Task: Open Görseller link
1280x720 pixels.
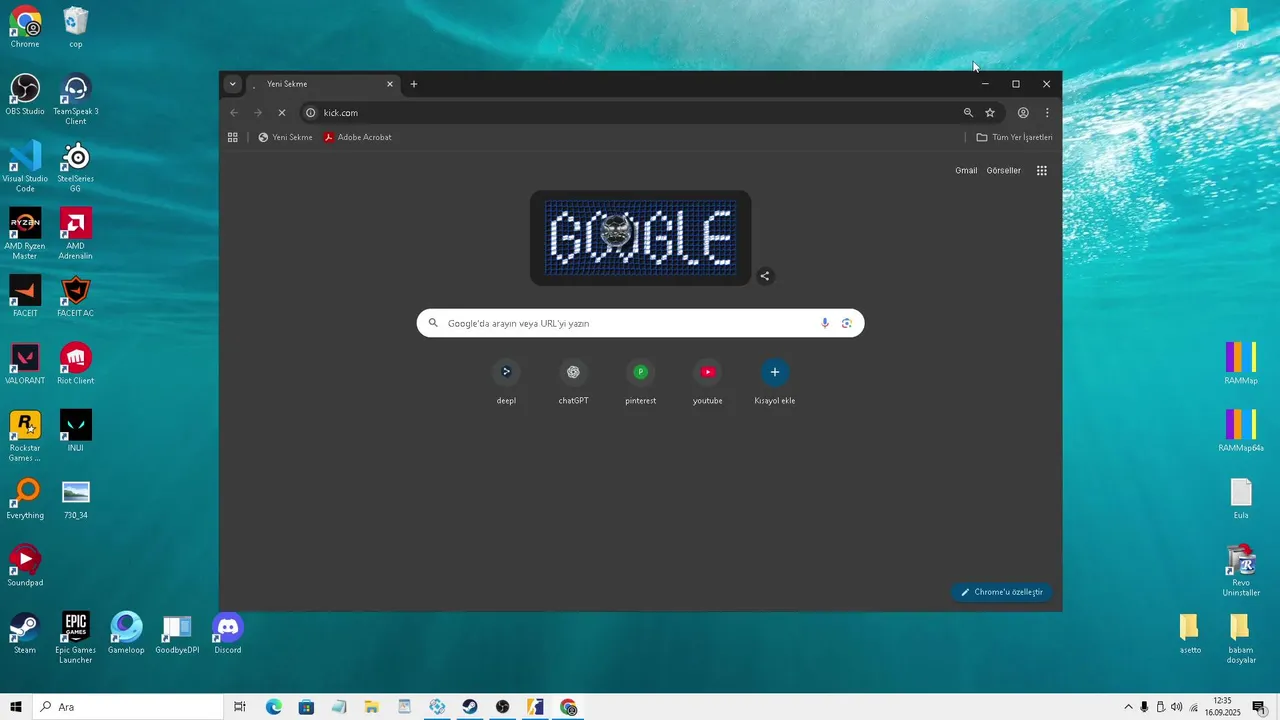Action: [1004, 171]
